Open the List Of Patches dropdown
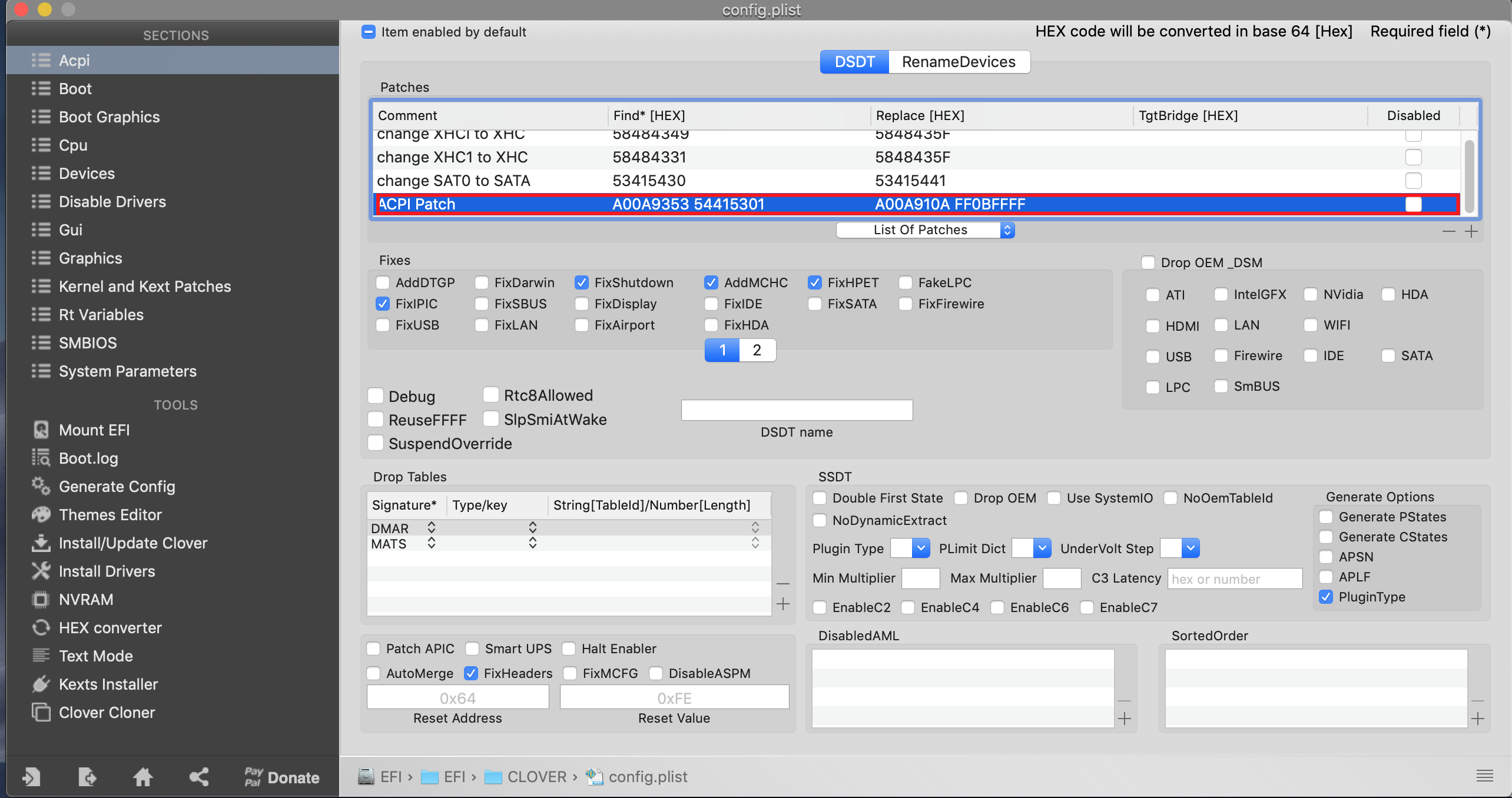 pos(925,230)
